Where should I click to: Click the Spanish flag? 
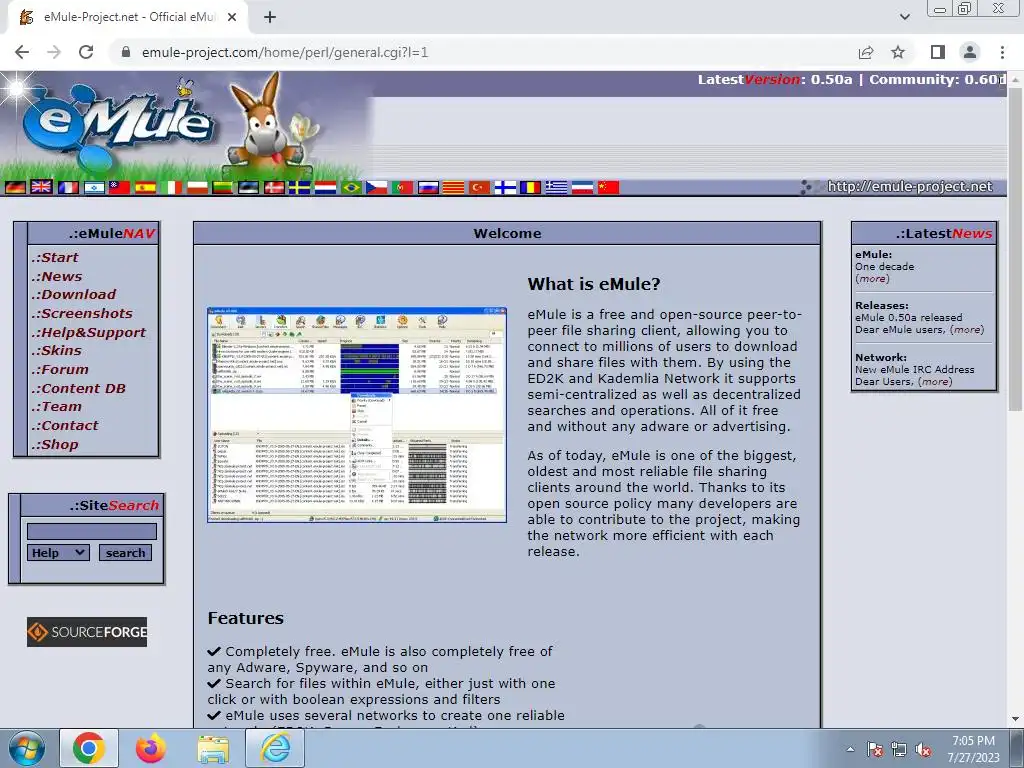click(145, 187)
